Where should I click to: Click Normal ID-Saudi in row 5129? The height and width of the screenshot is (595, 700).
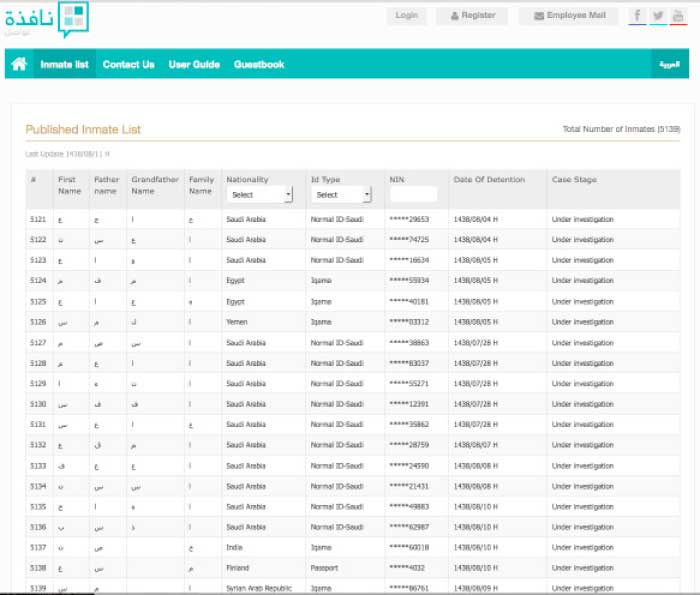click(337, 383)
